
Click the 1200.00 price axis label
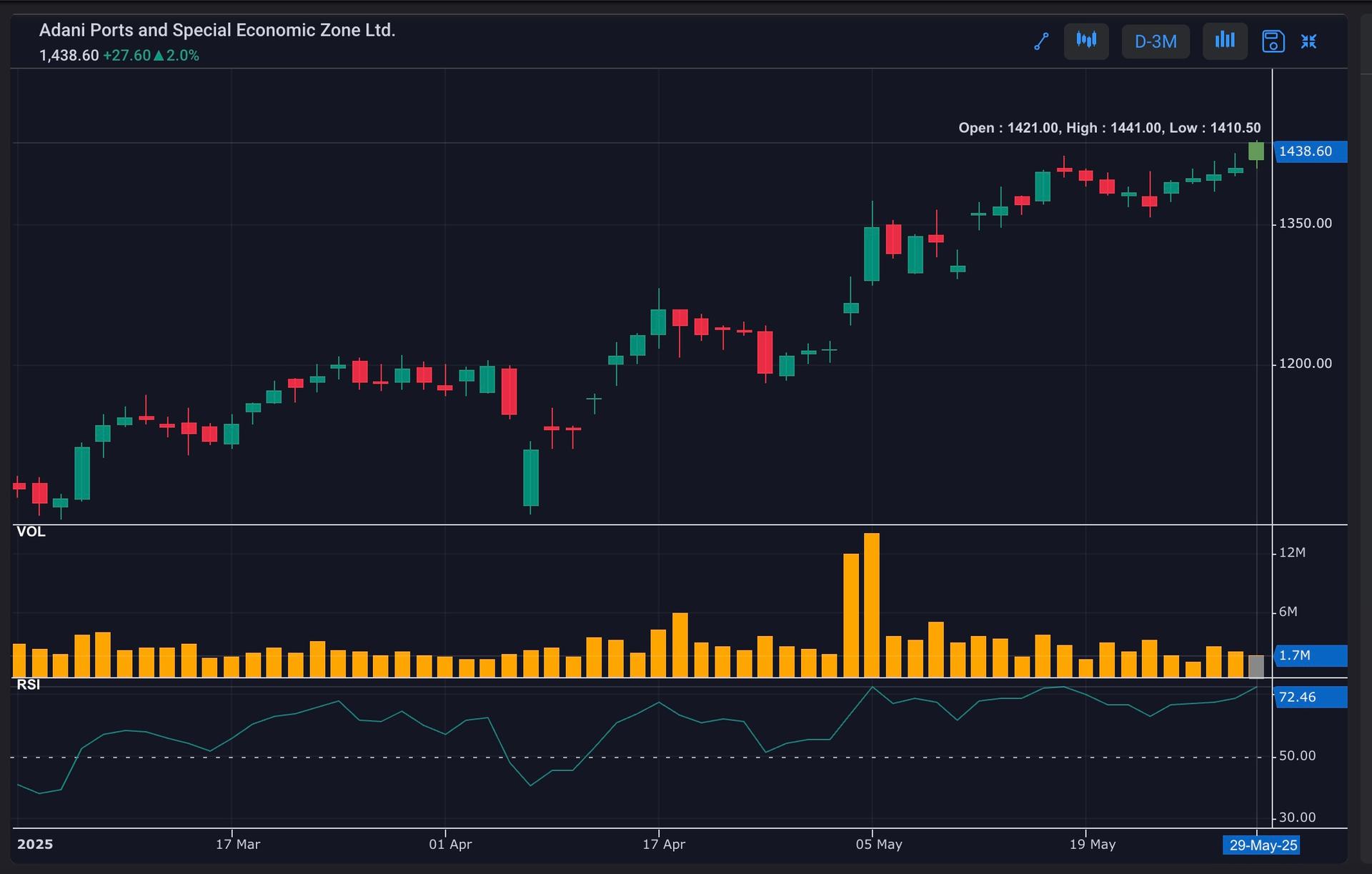(x=1306, y=364)
